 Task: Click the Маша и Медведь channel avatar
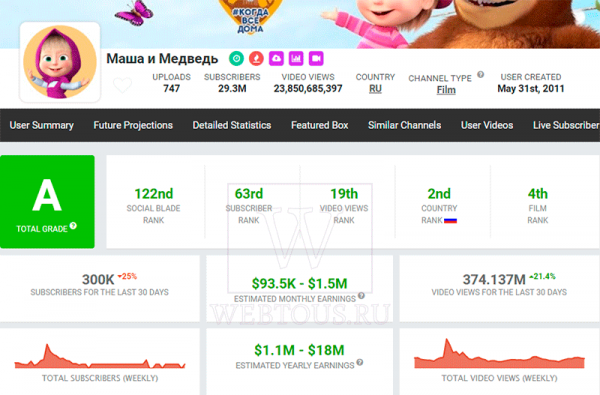point(60,62)
